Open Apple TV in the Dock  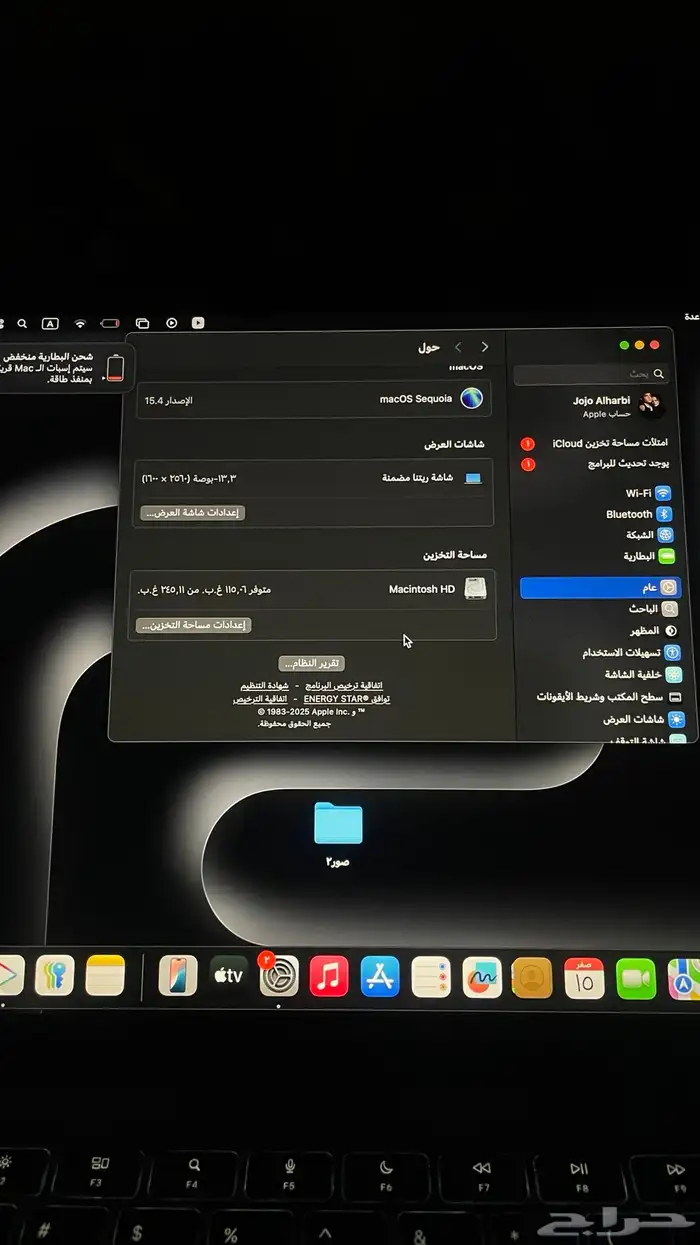coord(228,975)
